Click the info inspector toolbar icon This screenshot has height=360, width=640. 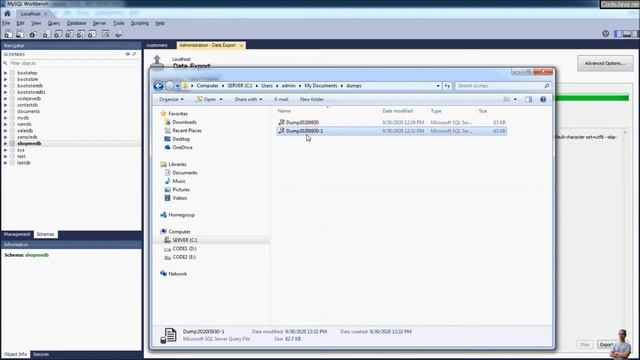click(x=32, y=34)
